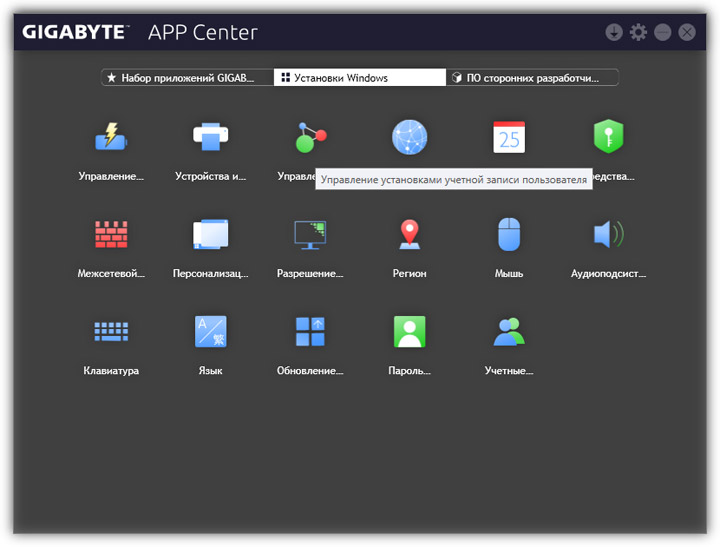Open the calendar 25 date icon
Viewport: 720px width, 547px height.
tap(509, 137)
